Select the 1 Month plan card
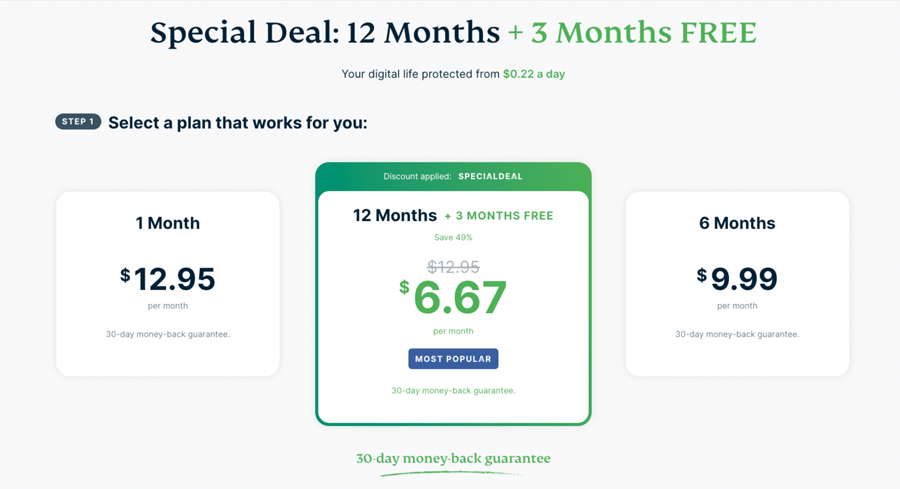The image size is (900, 489). [168, 284]
